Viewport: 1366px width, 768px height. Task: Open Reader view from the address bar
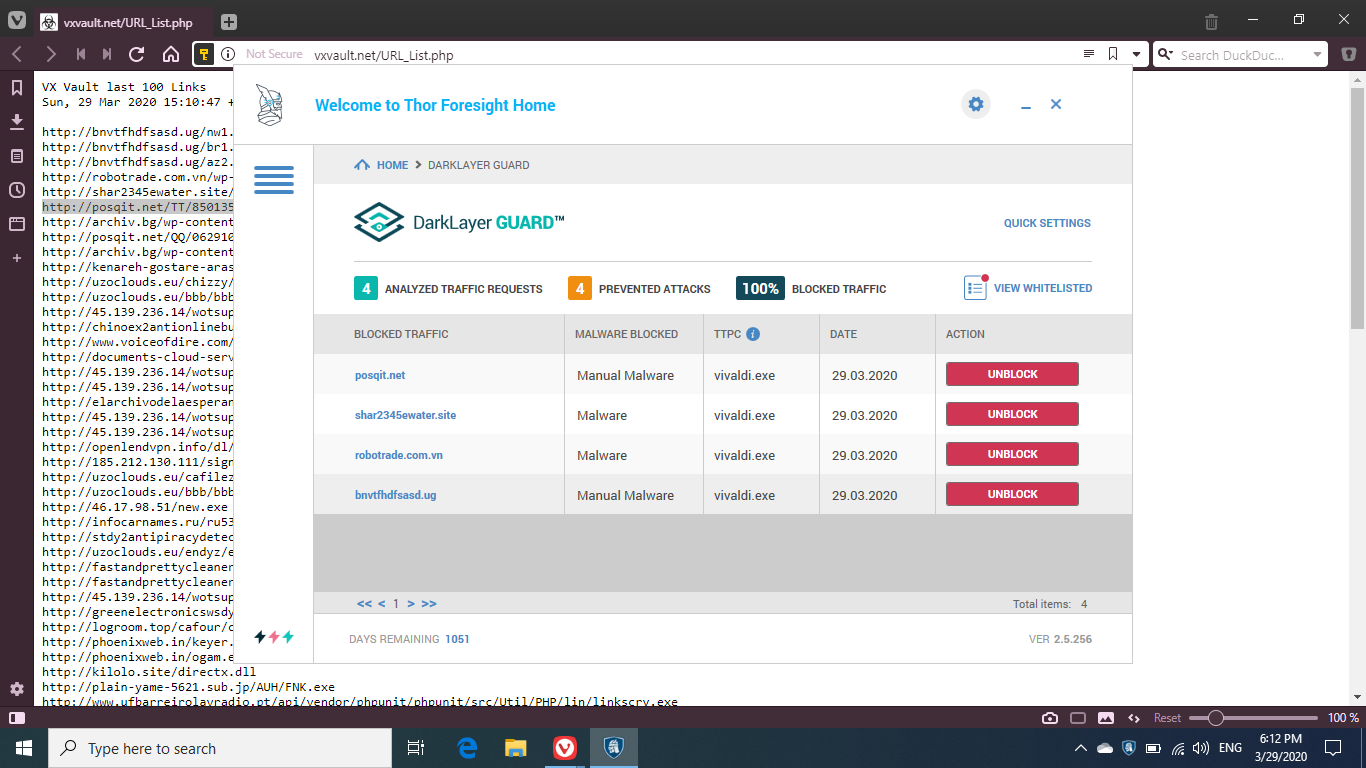(1089, 54)
